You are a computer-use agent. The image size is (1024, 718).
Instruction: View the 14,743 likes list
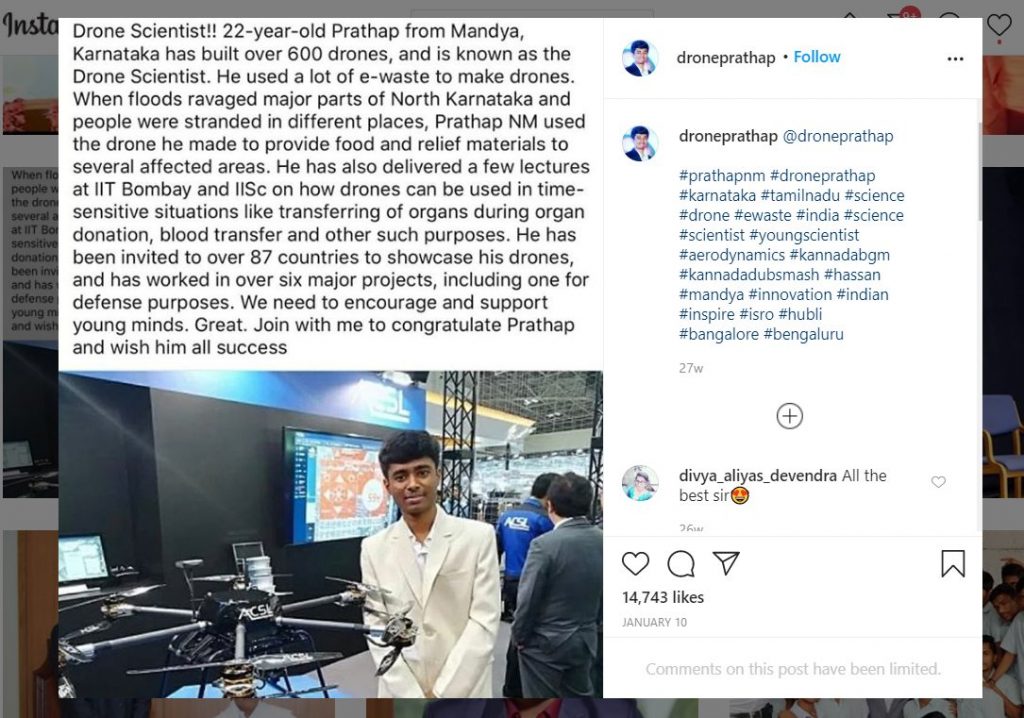click(x=663, y=597)
